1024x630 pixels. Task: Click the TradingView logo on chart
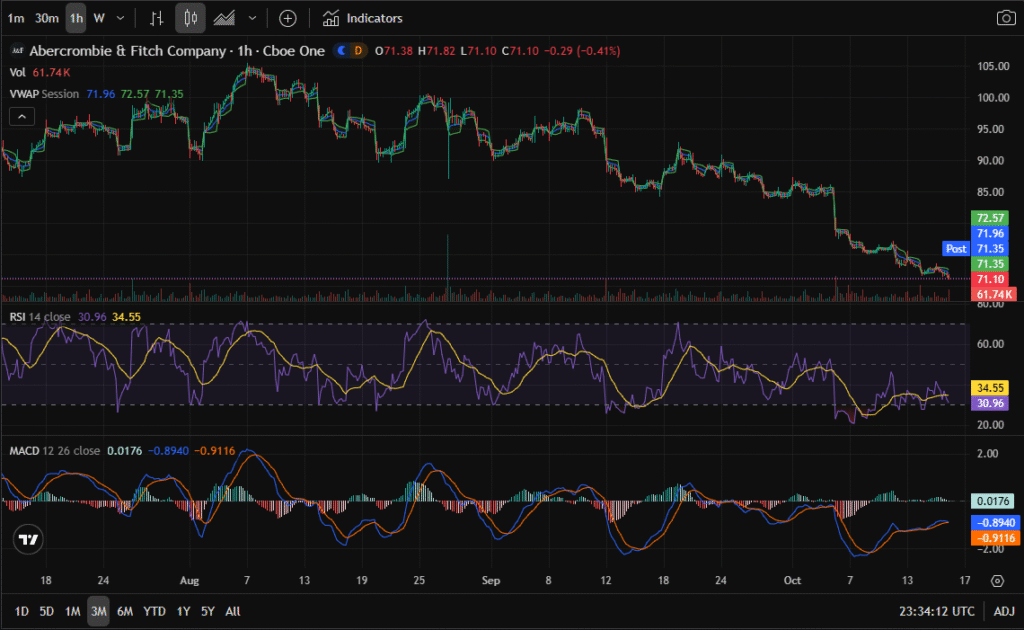point(29,539)
